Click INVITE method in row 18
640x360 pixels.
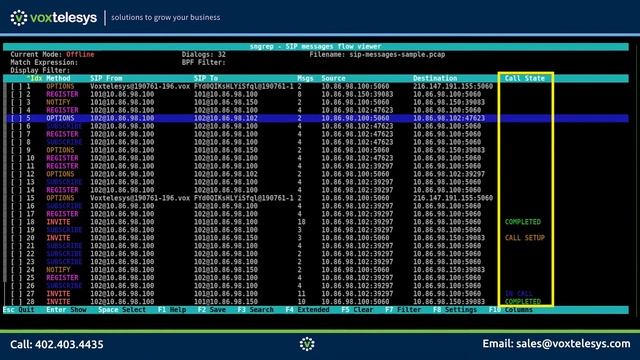point(58,222)
